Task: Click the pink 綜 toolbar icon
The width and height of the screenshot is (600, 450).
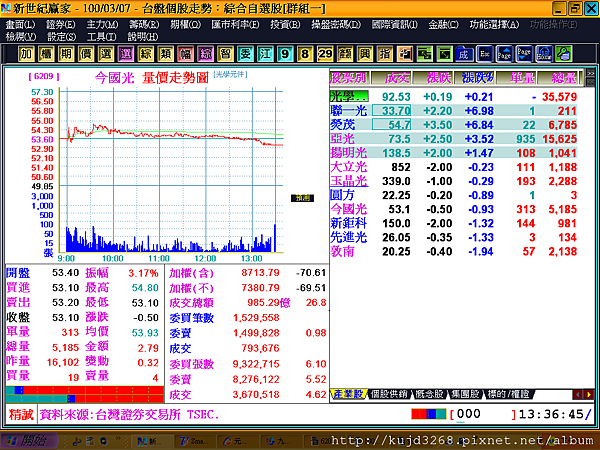Action: click(205, 54)
